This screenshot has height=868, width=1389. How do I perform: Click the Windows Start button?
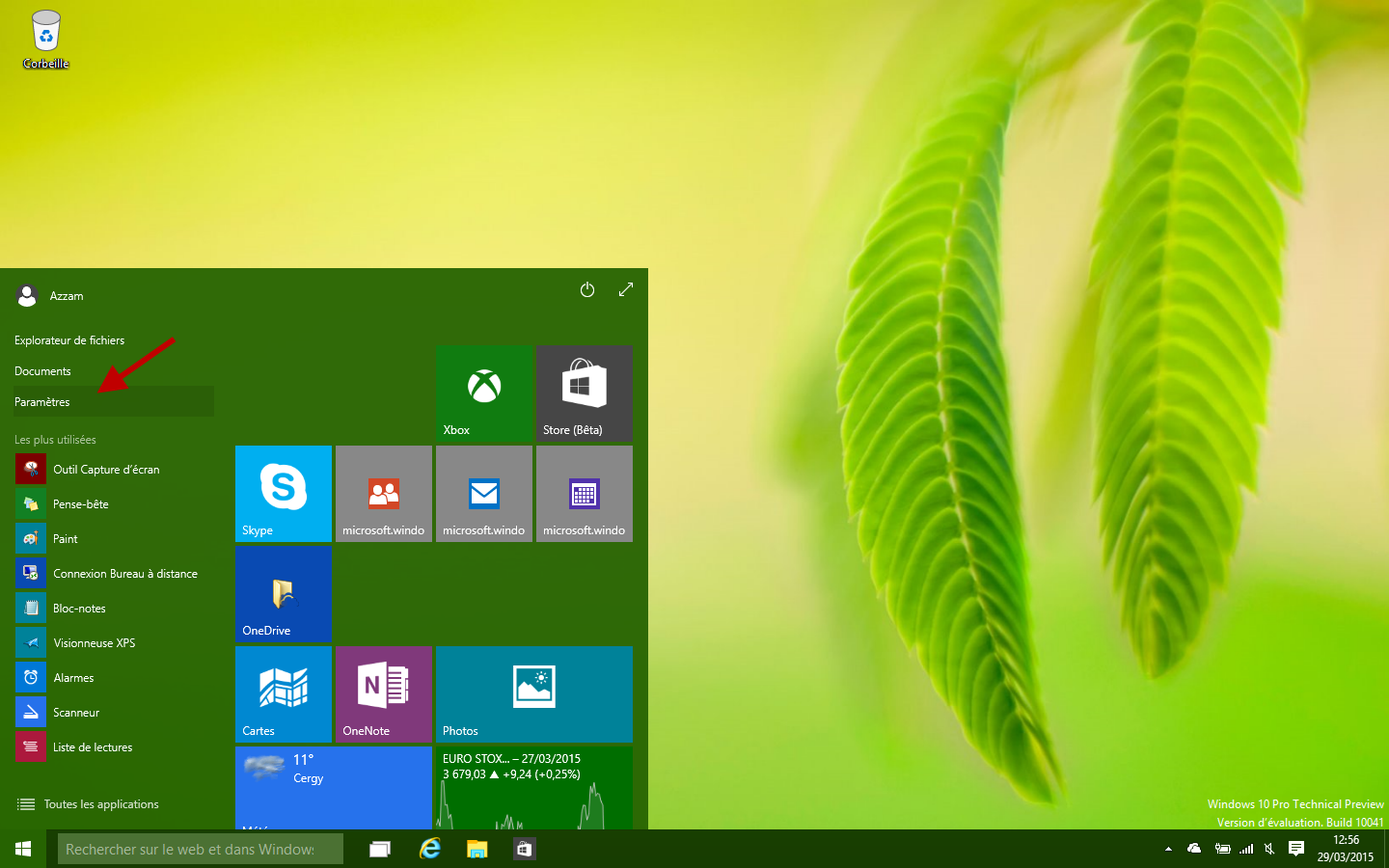pos(23,849)
